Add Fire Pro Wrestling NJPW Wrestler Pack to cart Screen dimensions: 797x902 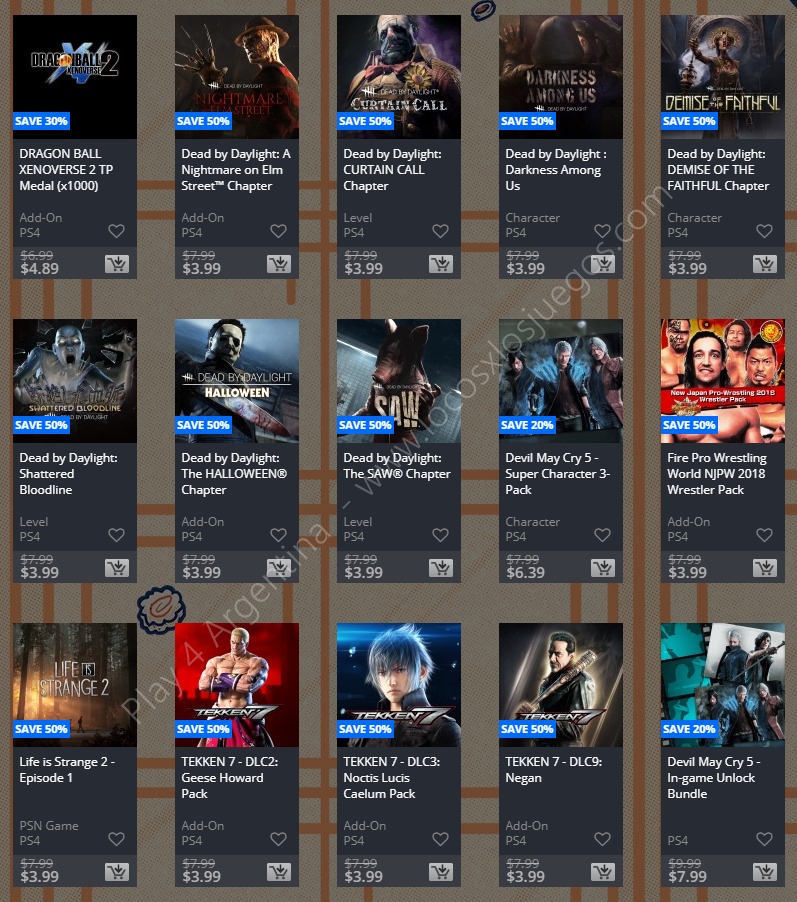tap(765, 568)
